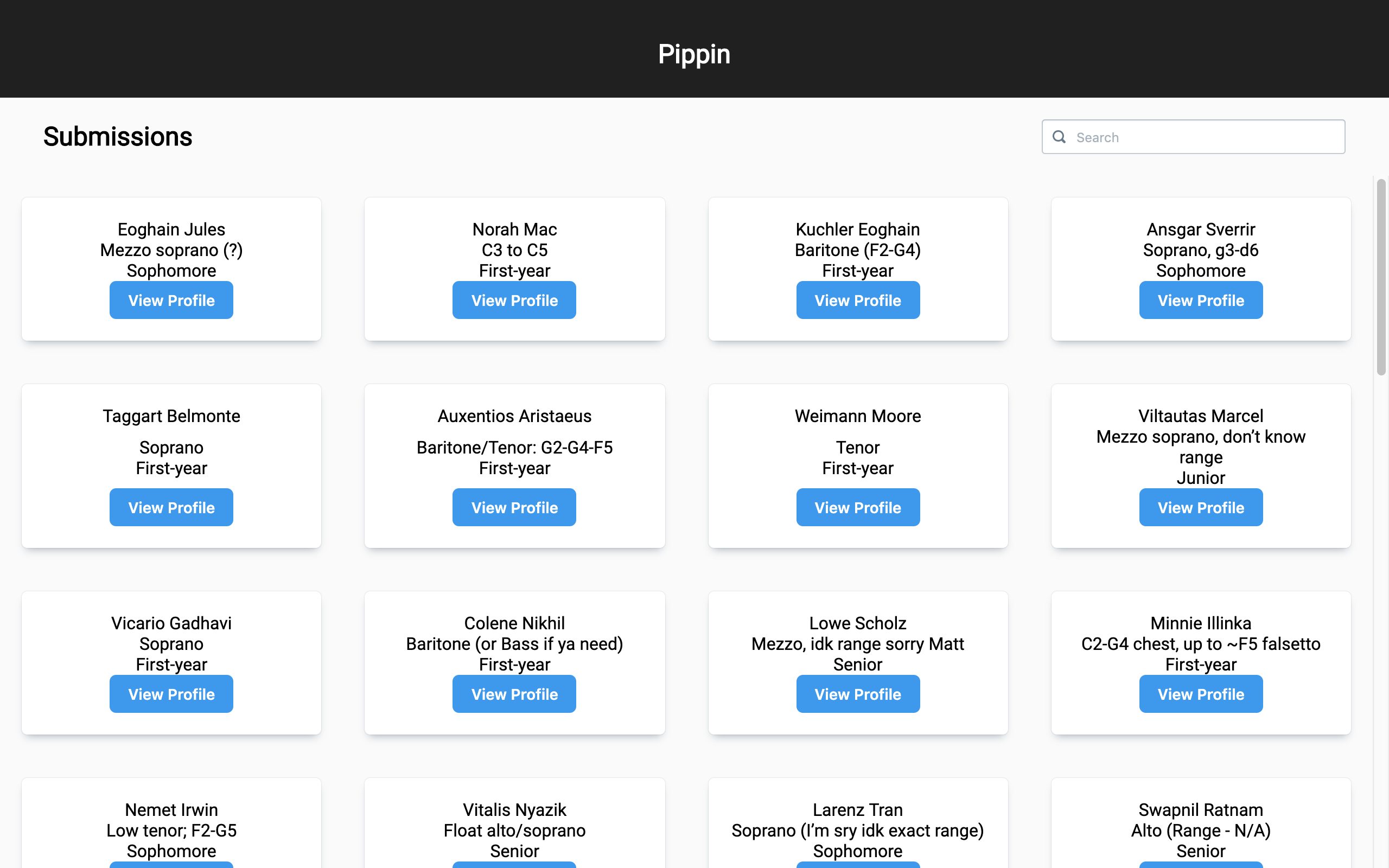This screenshot has width=1389, height=868.
Task: View profile for Eoghain Jules
Action: click(x=171, y=300)
